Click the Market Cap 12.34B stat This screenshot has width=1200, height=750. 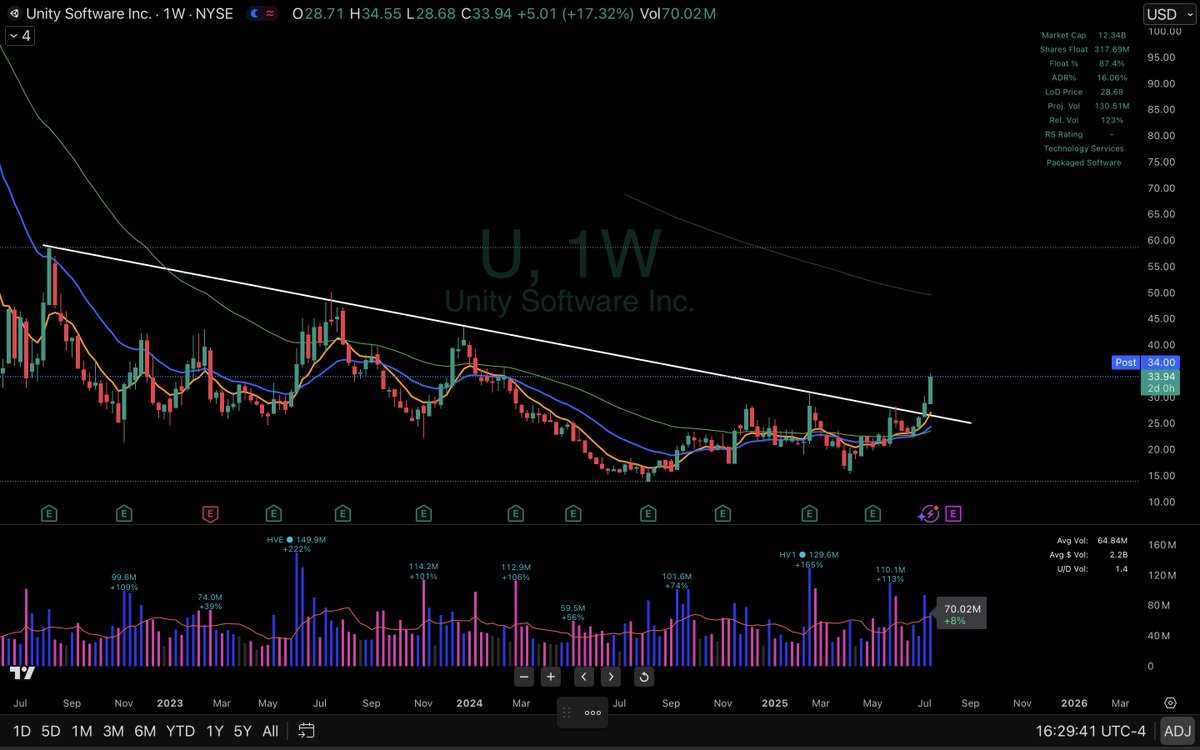pos(1083,36)
